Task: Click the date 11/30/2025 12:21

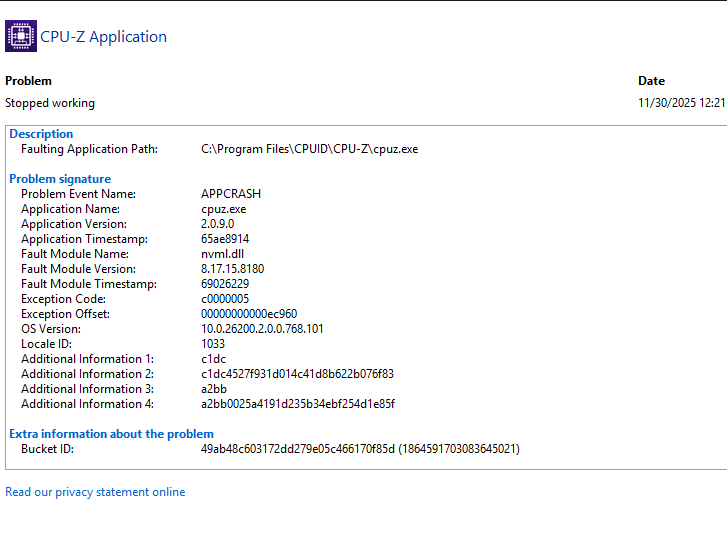Action: coord(682,103)
